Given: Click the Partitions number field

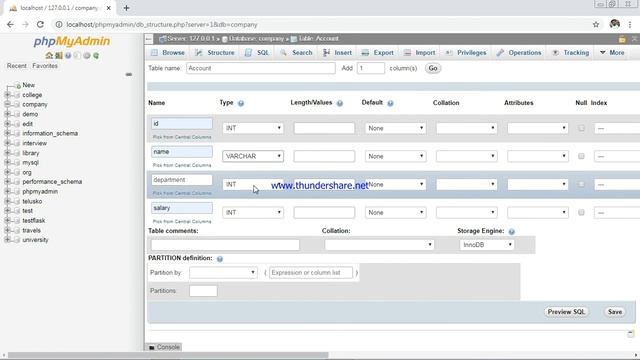Looking at the screenshot, I should tap(203, 291).
